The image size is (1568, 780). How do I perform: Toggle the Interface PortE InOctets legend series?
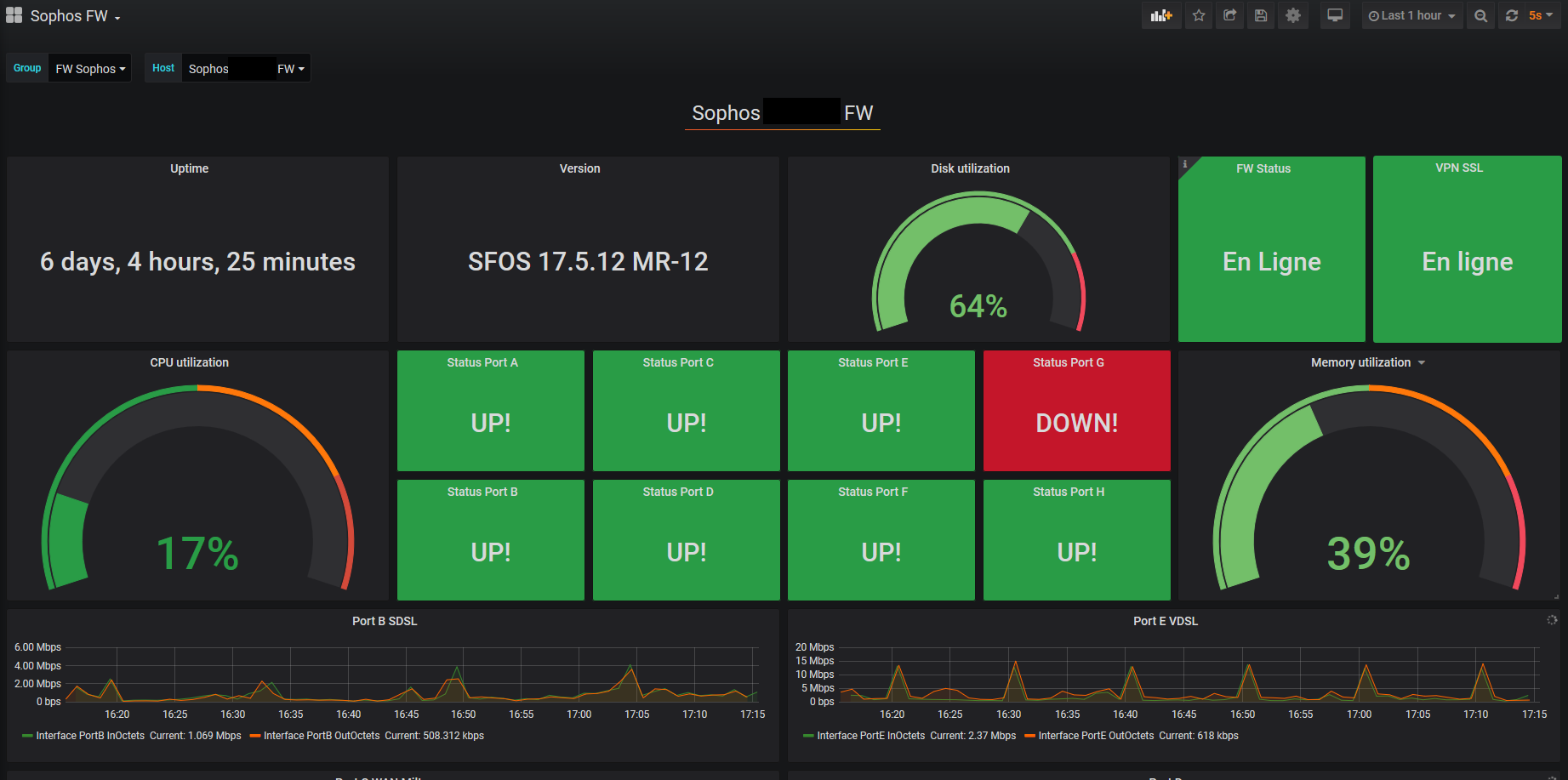(871, 736)
